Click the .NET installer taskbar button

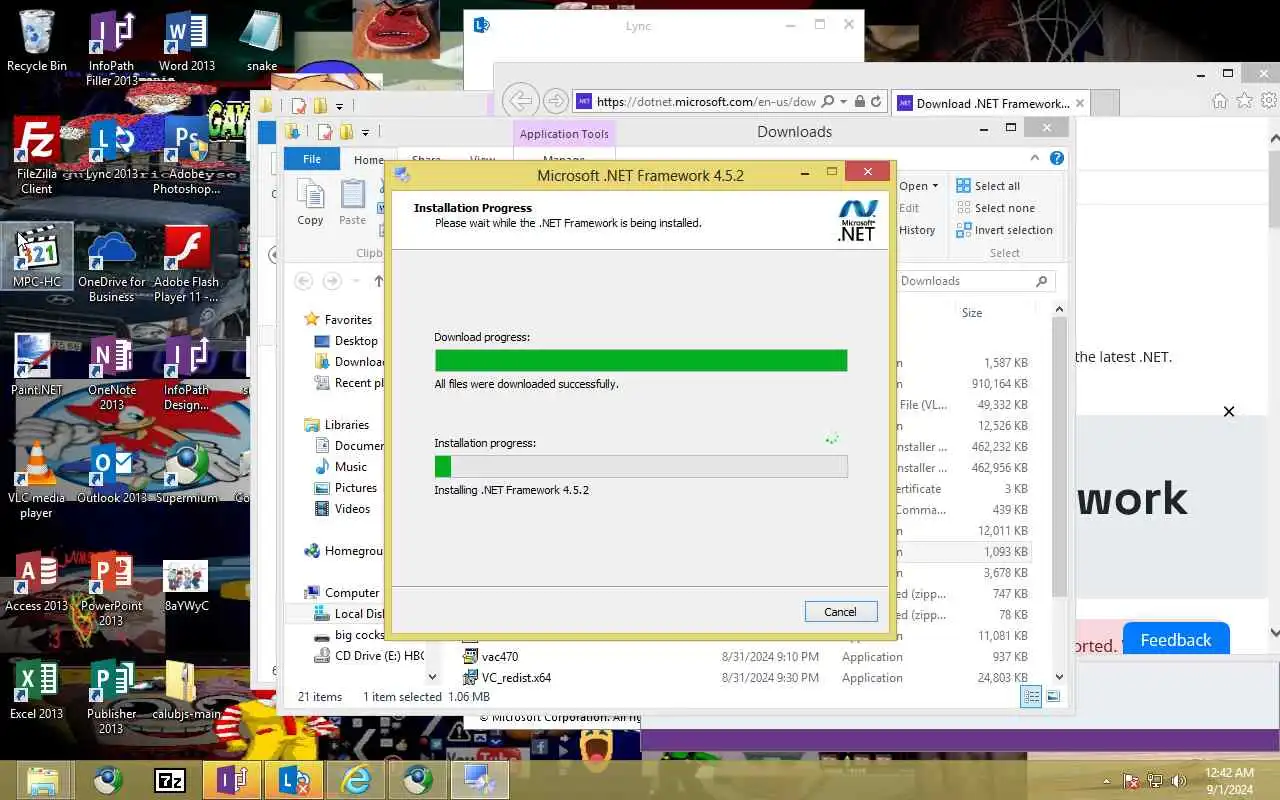coord(480,779)
